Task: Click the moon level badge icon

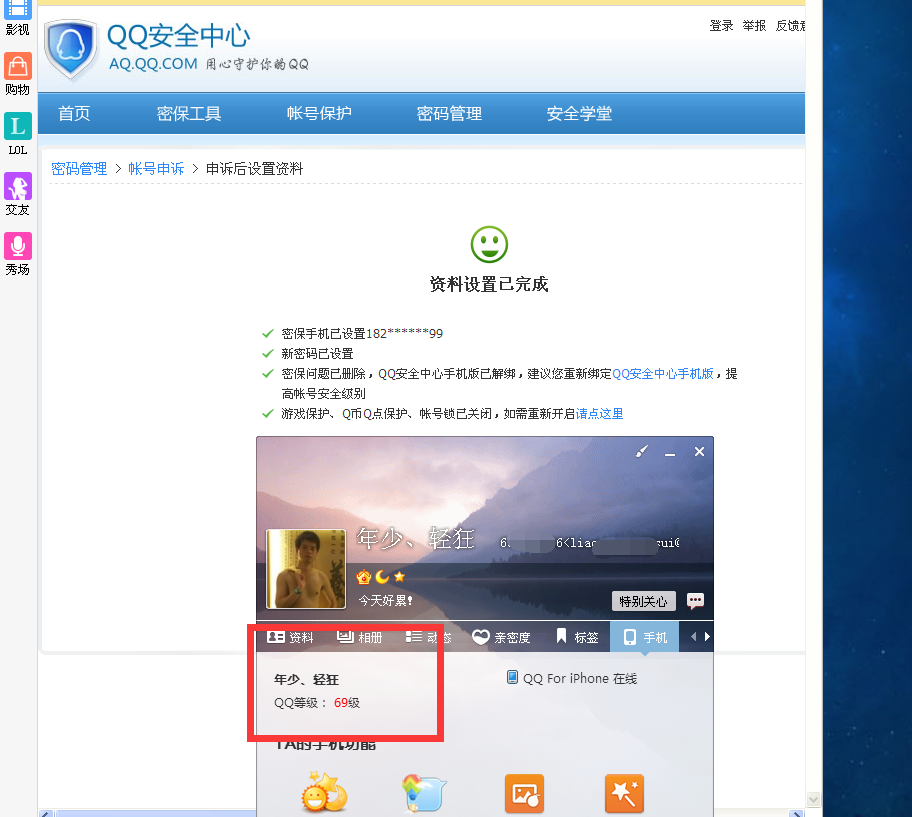Action: [x=382, y=577]
